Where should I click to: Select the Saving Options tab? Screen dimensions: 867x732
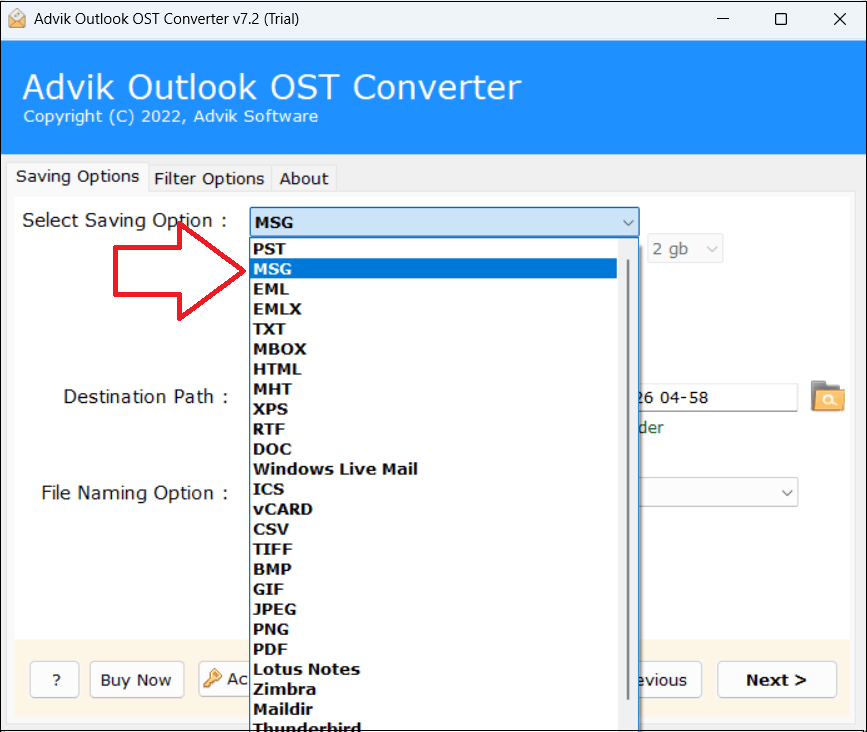pyautogui.click(x=77, y=177)
